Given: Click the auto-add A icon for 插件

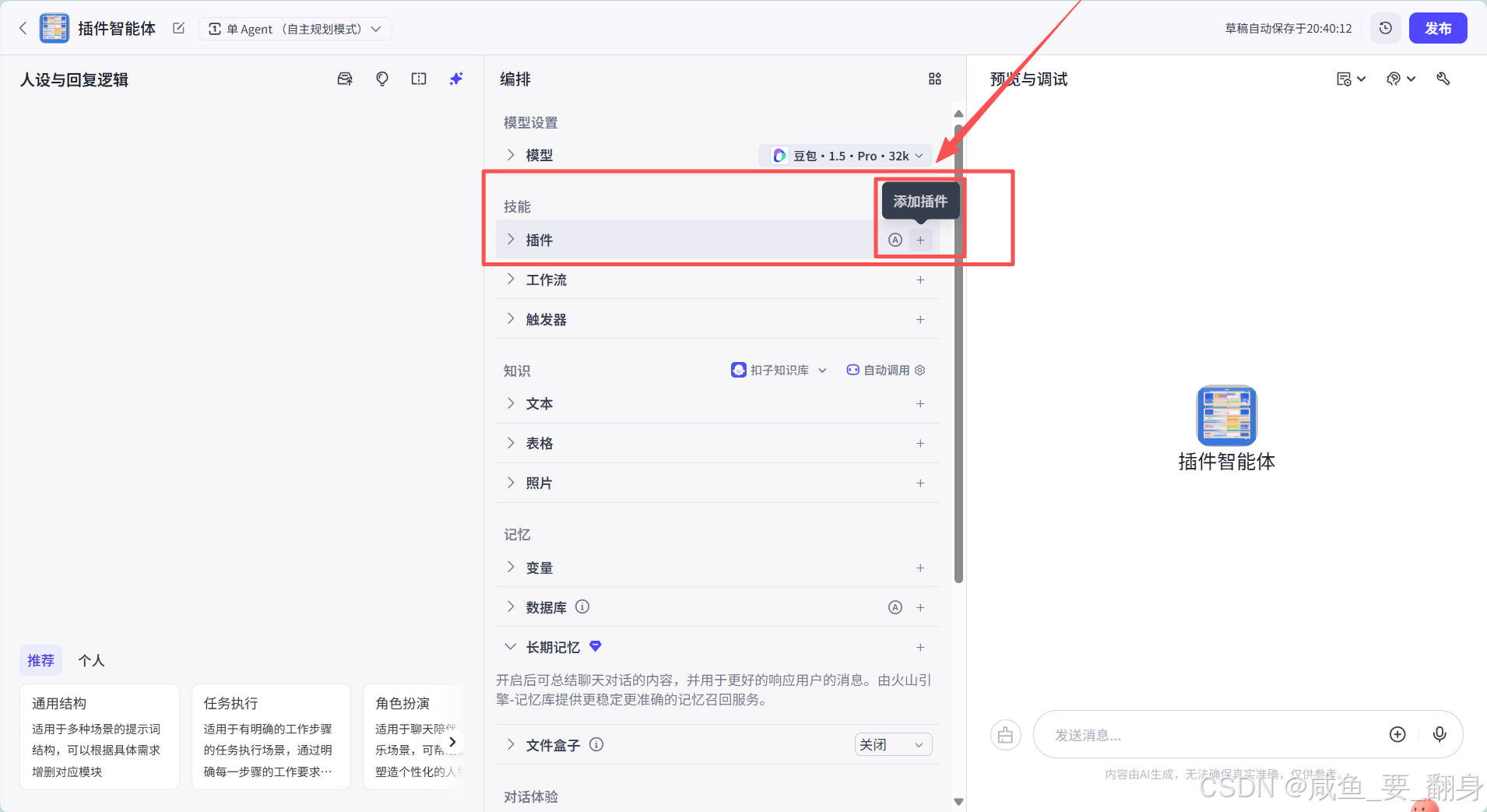Looking at the screenshot, I should 895,240.
